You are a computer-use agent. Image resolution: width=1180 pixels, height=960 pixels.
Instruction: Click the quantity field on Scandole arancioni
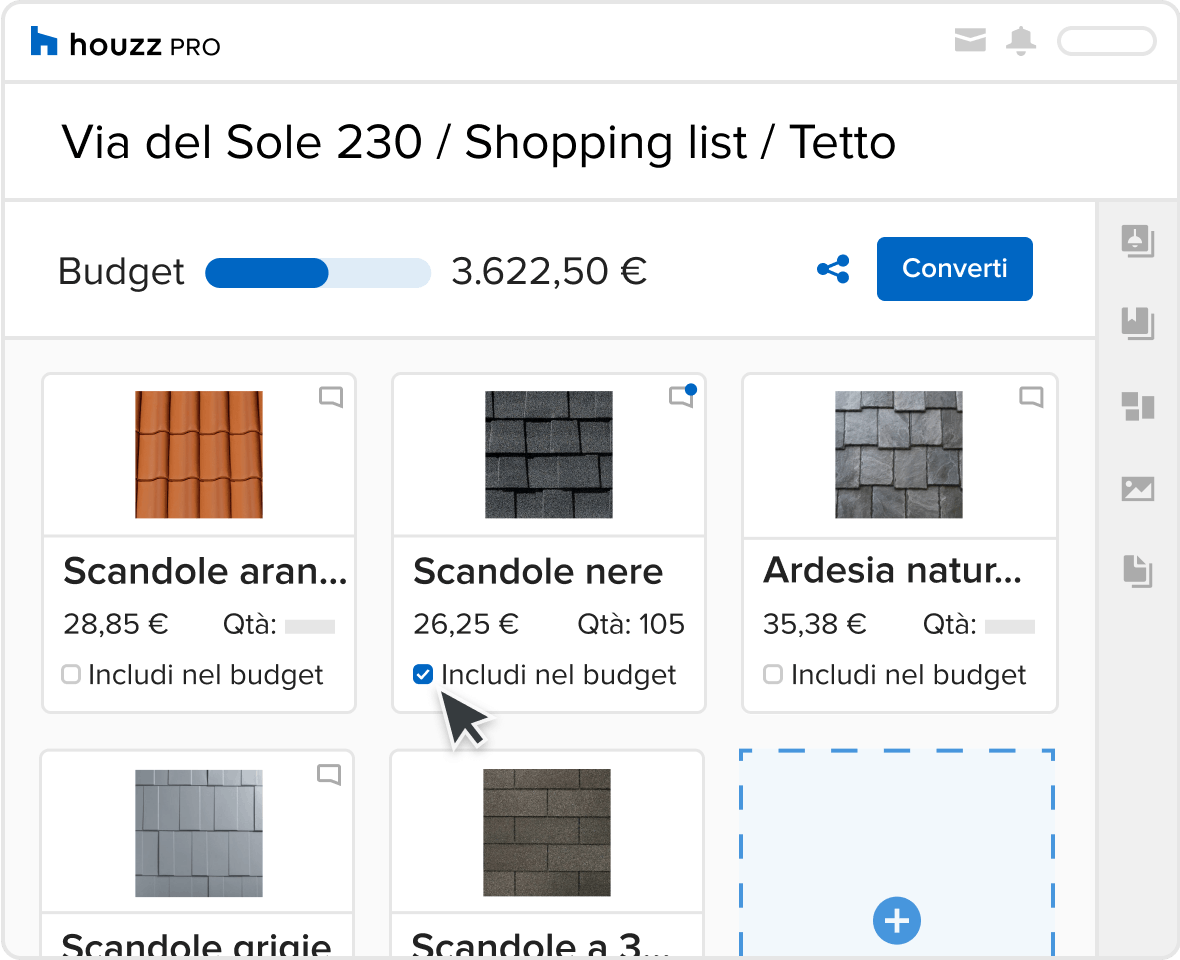point(309,626)
